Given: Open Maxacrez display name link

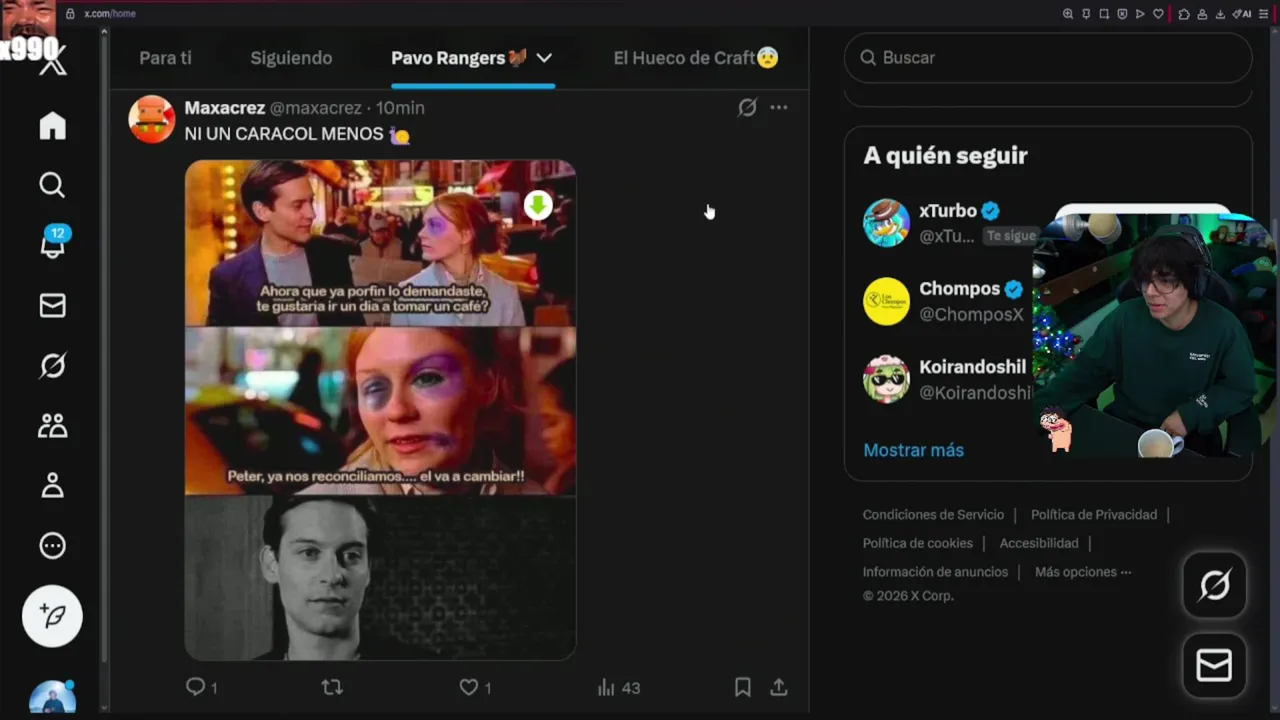Looking at the screenshot, I should [x=225, y=108].
